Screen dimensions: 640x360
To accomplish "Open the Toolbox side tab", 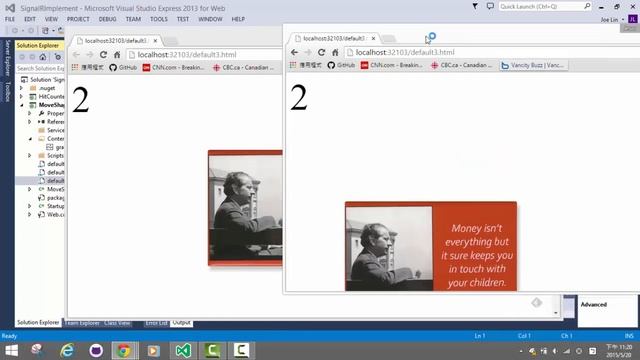I will click(x=7, y=91).
